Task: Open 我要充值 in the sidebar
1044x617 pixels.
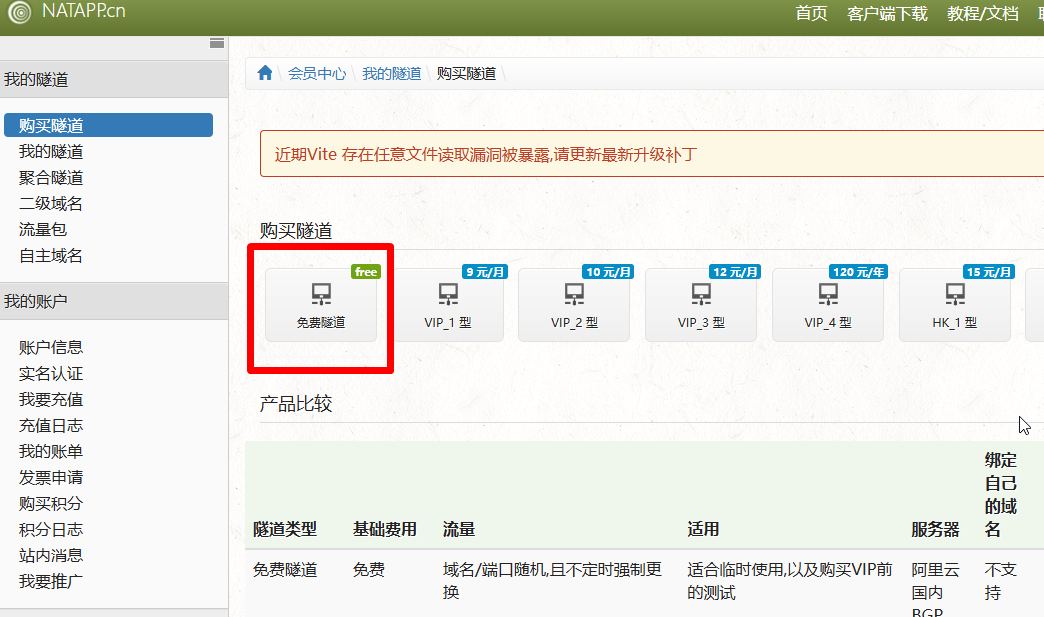Action: [51, 399]
